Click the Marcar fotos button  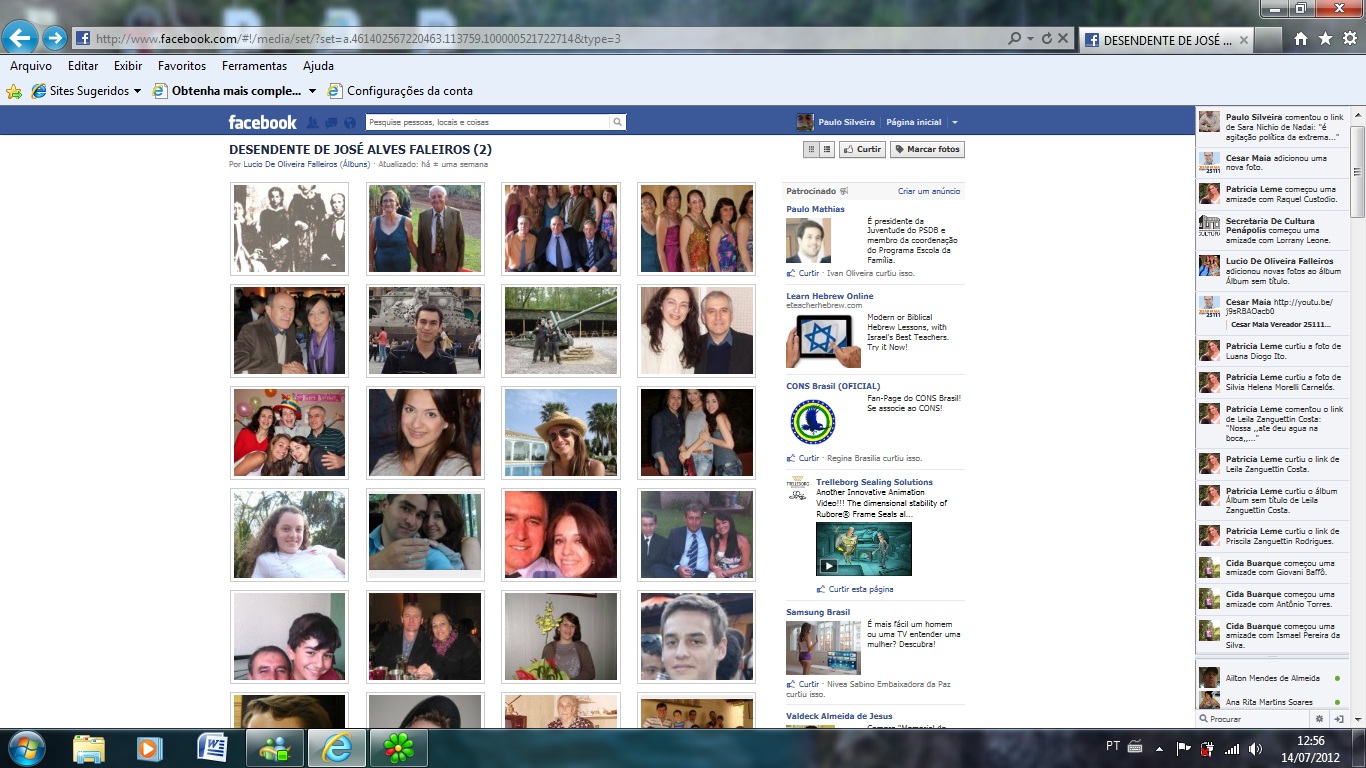coord(927,149)
